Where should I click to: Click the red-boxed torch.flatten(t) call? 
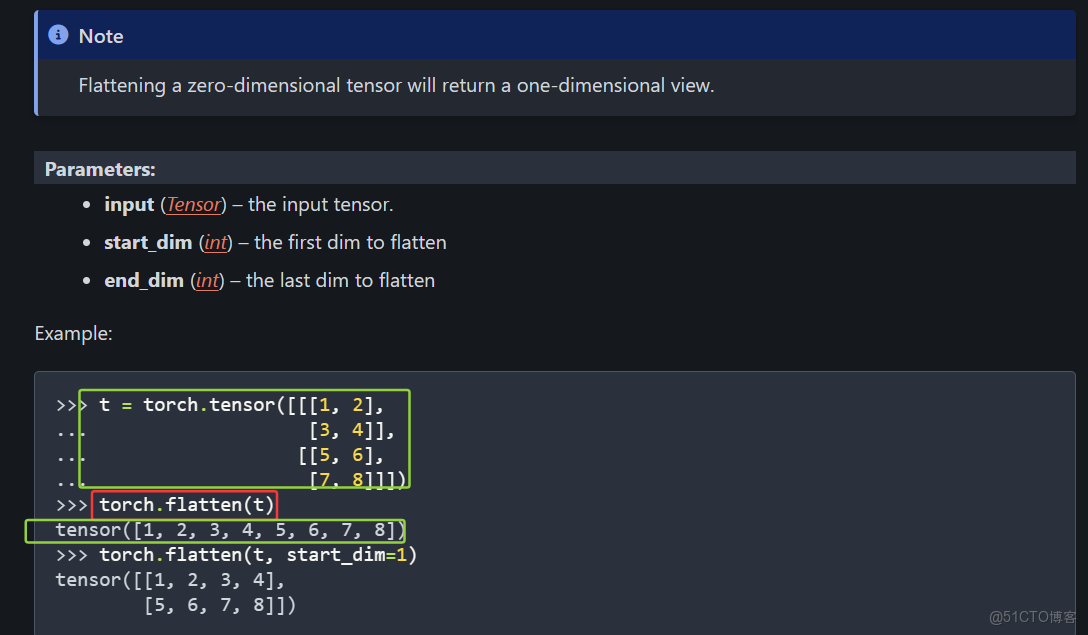184,505
